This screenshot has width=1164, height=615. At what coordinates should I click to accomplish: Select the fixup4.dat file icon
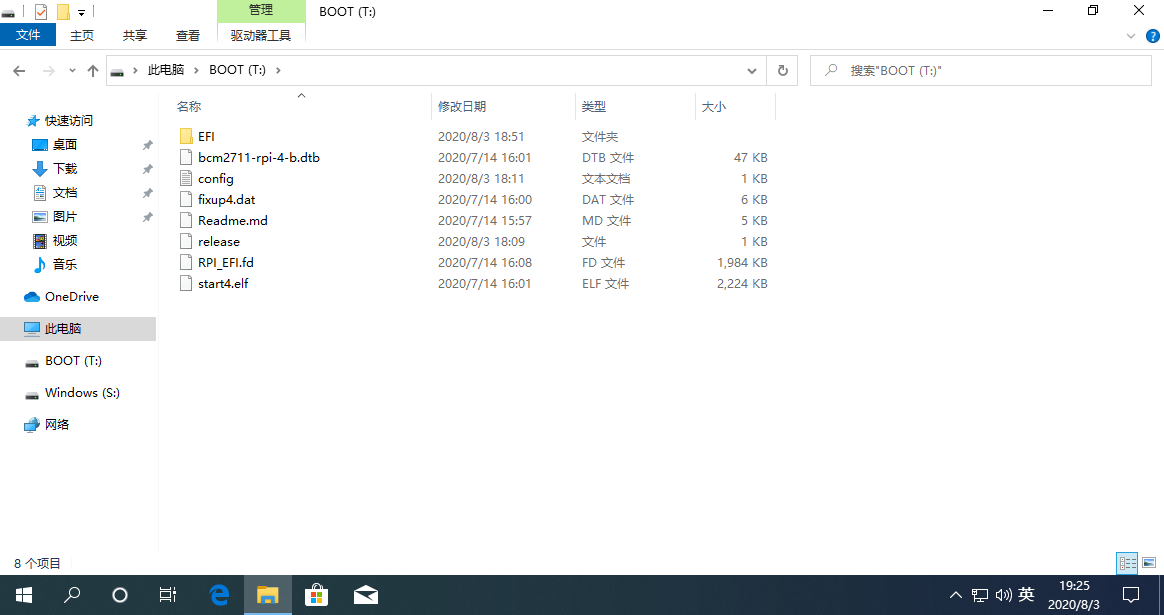[186, 199]
